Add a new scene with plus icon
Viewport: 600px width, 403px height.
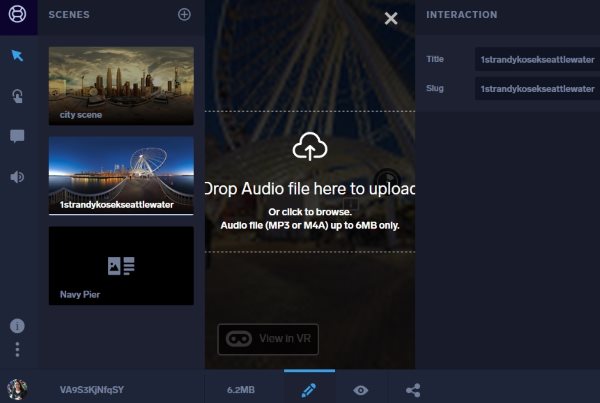tap(184, 15)
